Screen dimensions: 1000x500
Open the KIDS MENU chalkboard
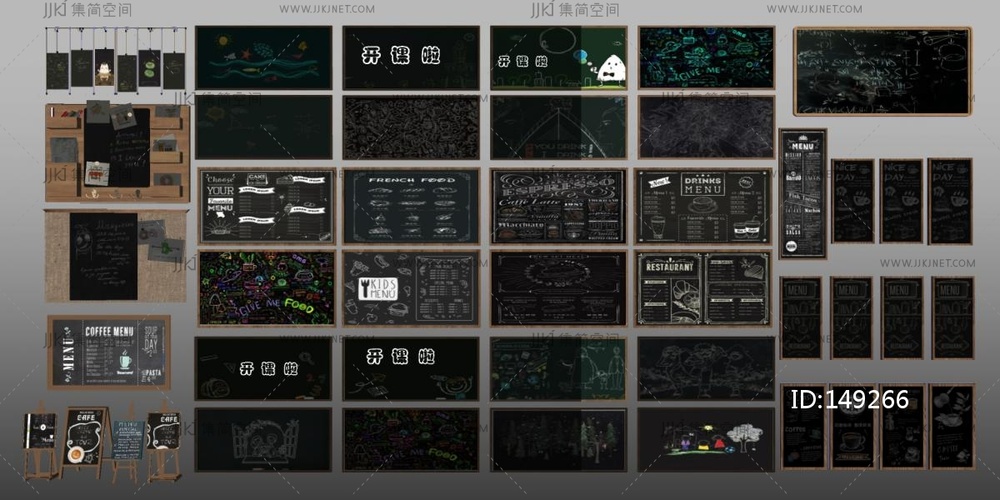411,288
